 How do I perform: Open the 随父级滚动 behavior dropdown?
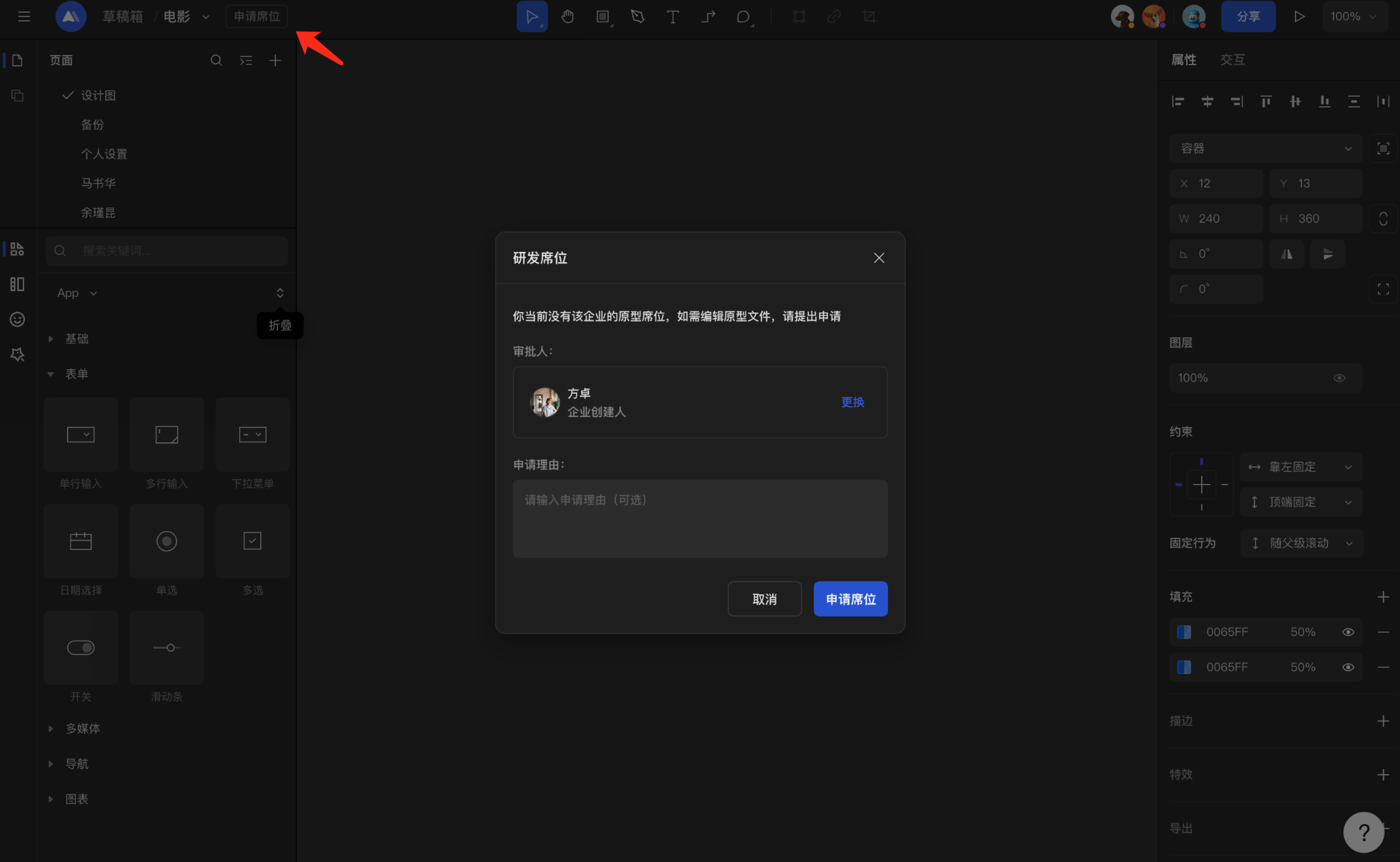1301,543
